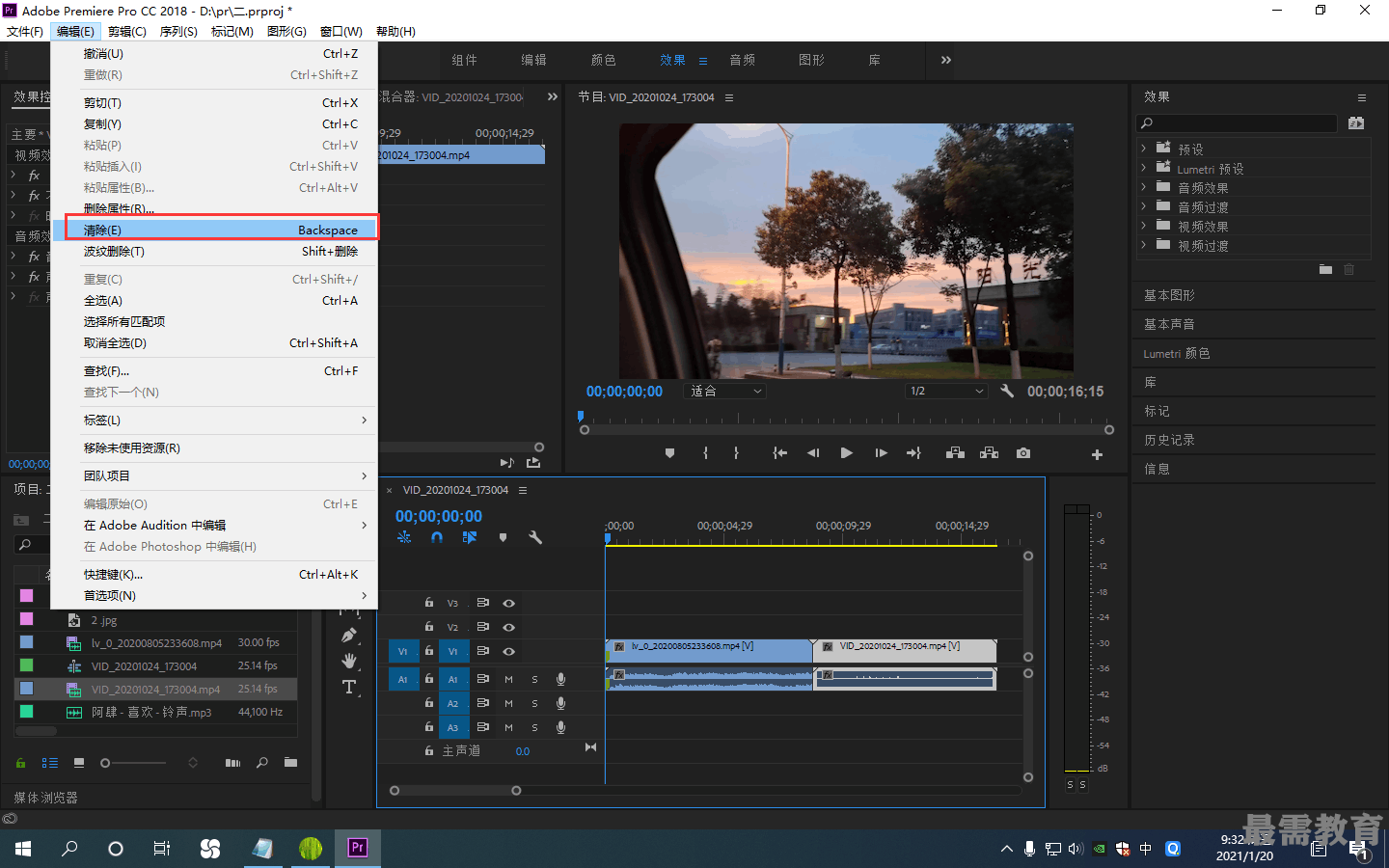Click the program monitor Add Marker icon
The width and height of the screenshot is (1389, 868).
669,453
